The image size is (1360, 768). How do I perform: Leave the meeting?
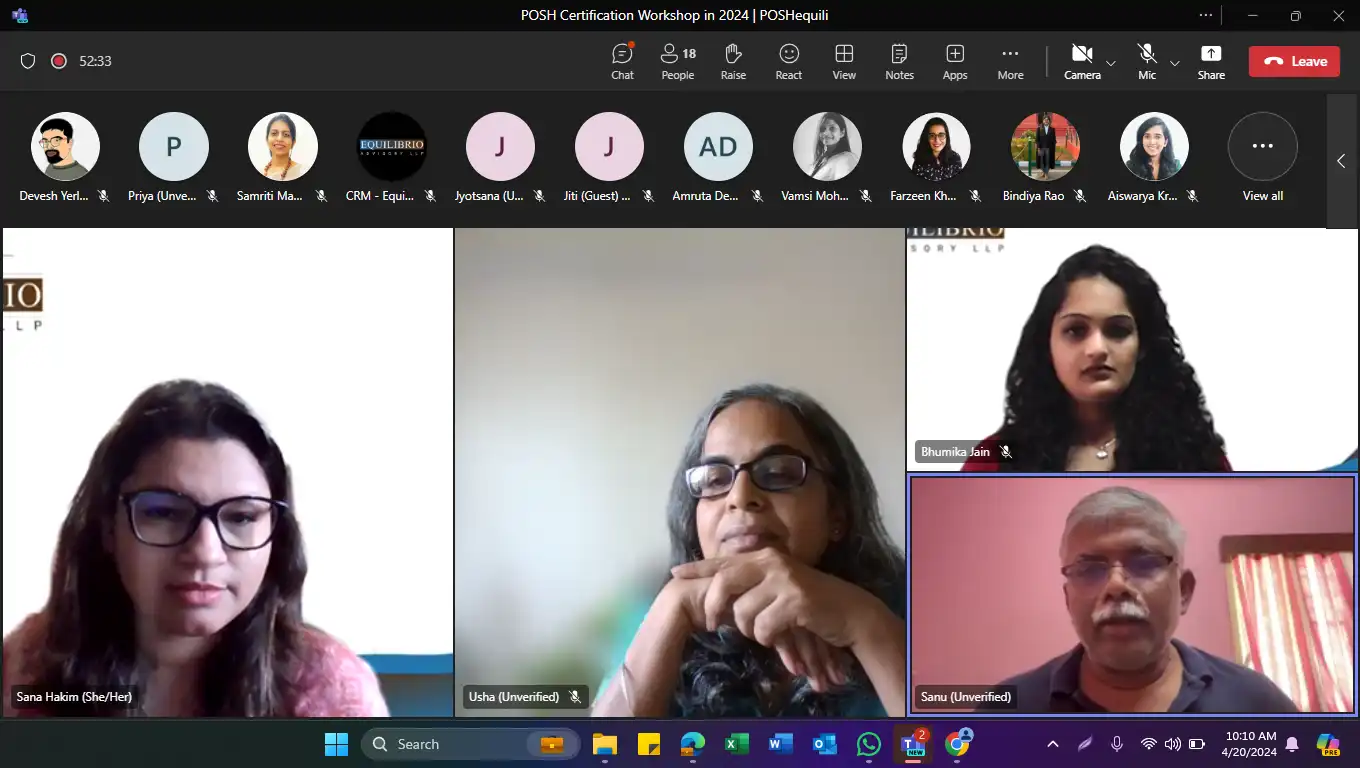click(1294, 61)
